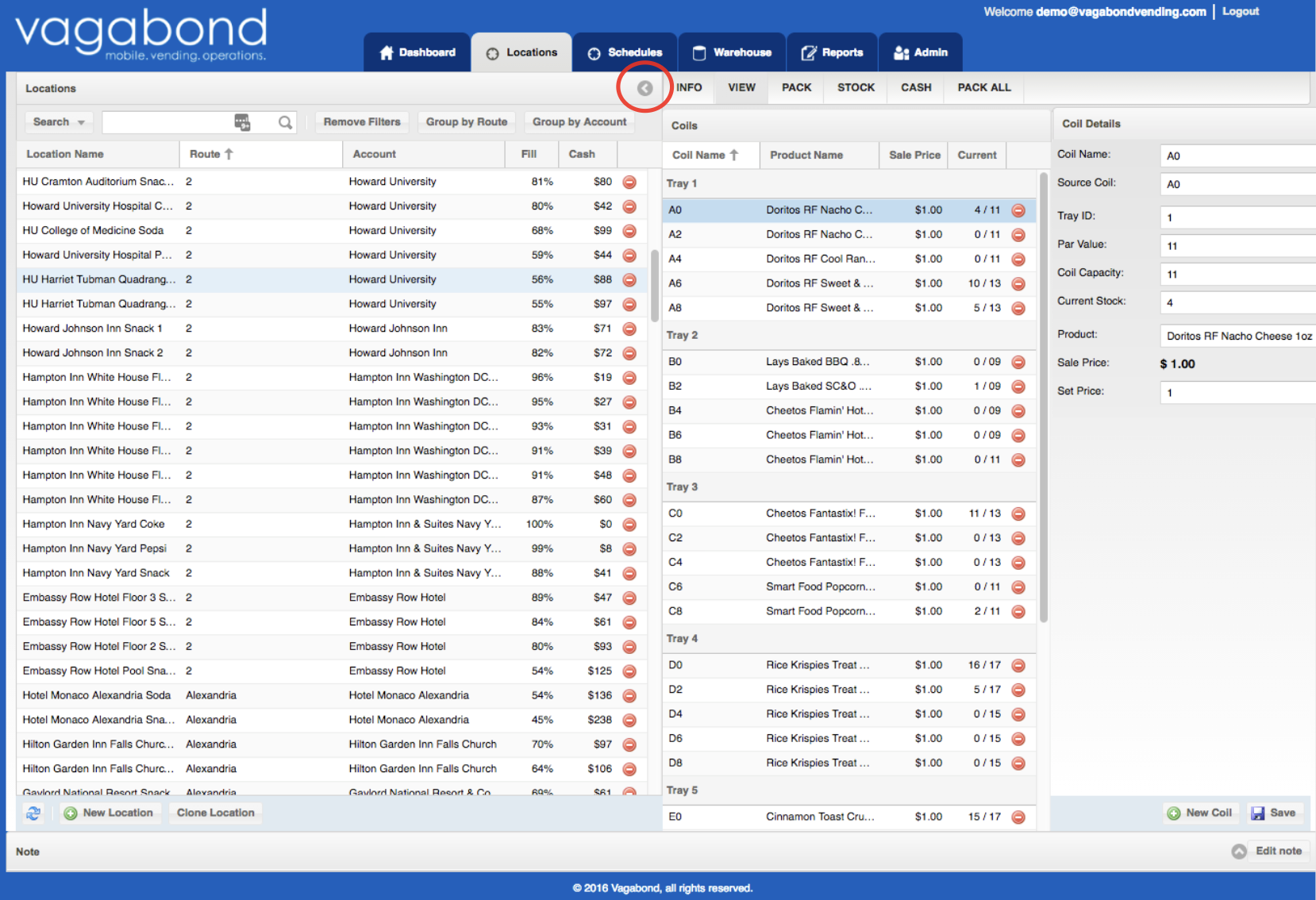This screenshot has width=1316, height=900.
Task: Open the Search dropdown
Action: click(59, 122)
